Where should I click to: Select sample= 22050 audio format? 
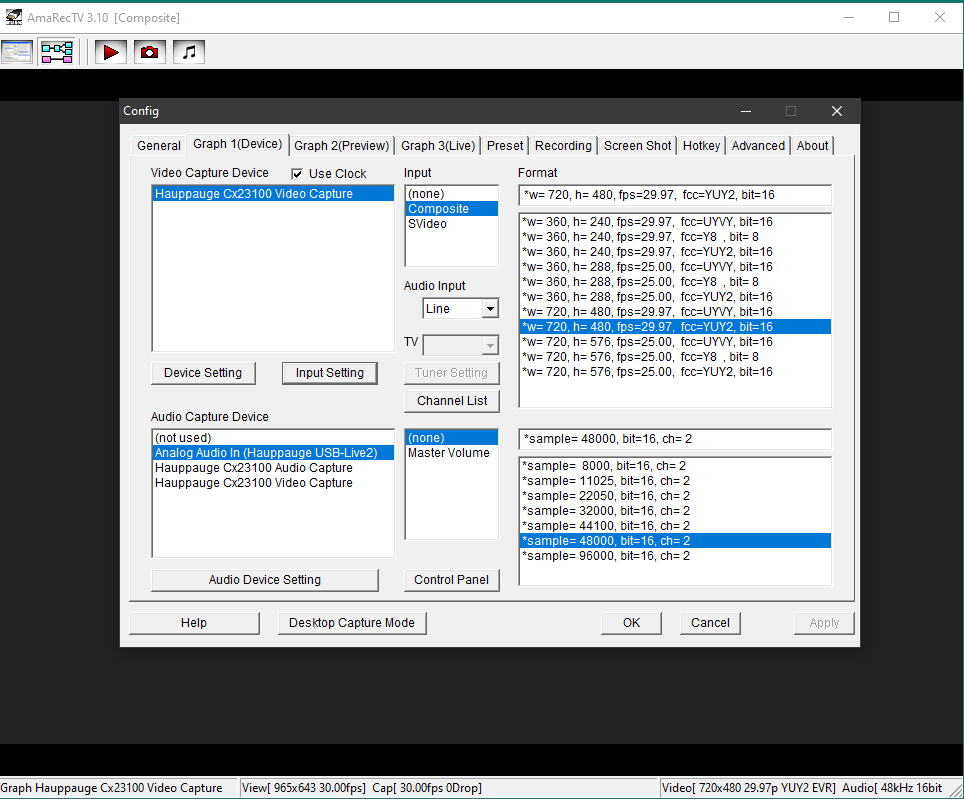coord(675,496)
